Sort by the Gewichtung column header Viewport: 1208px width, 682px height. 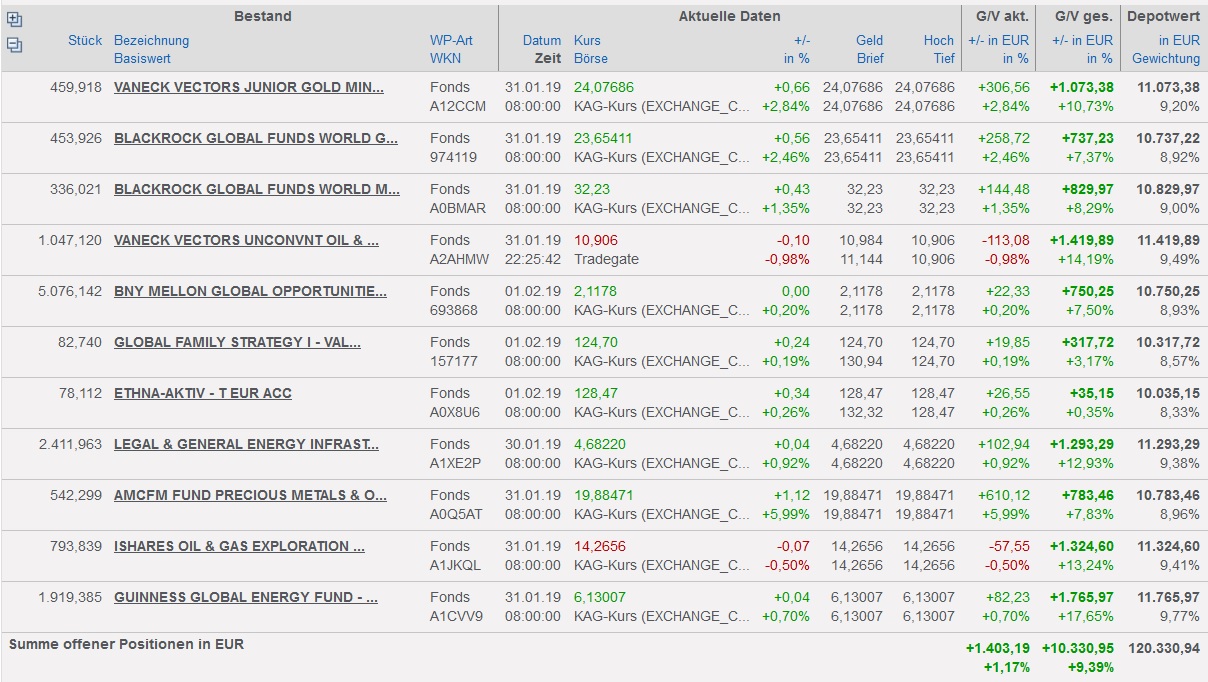pyautogui.click(x=1166, y=59)
